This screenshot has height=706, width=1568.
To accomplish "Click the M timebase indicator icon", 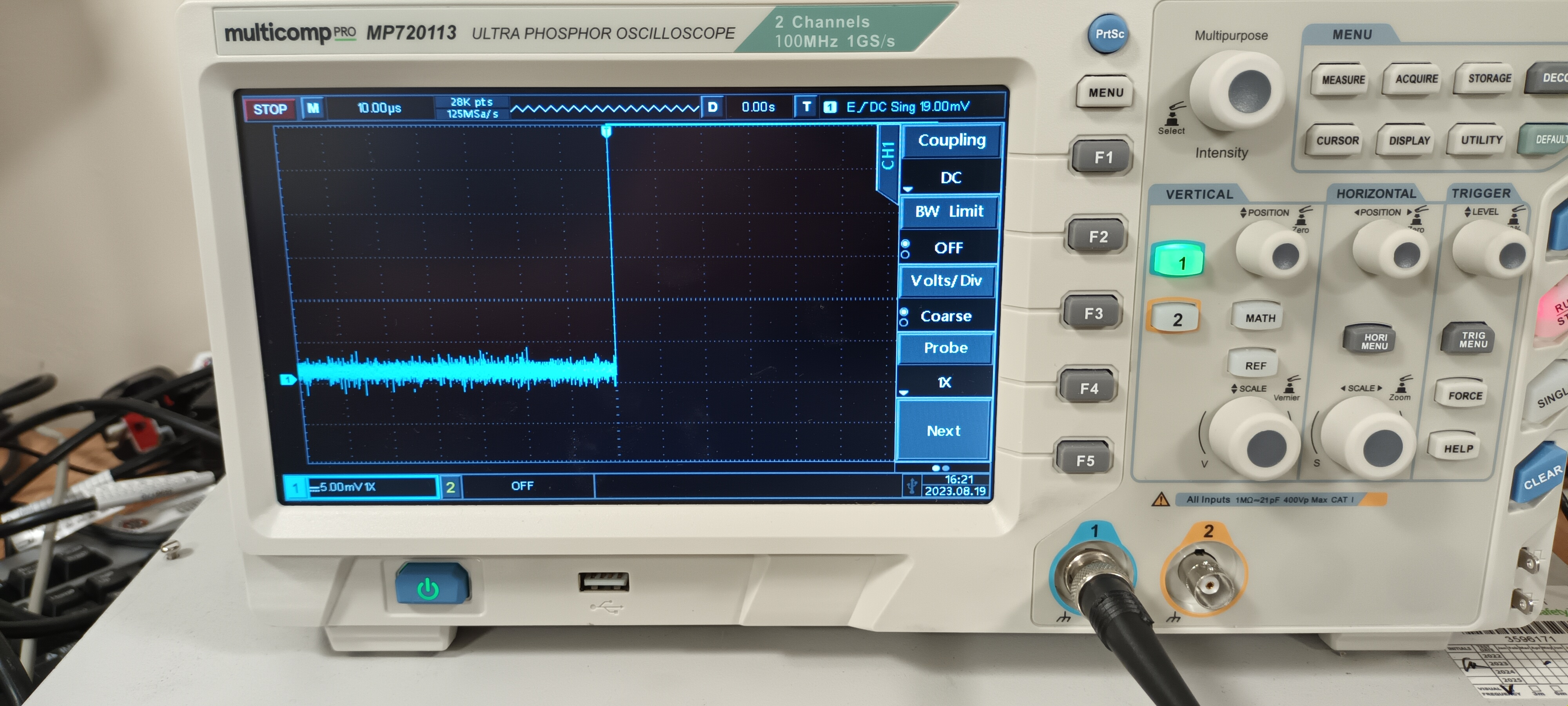I will pos(313,108).
